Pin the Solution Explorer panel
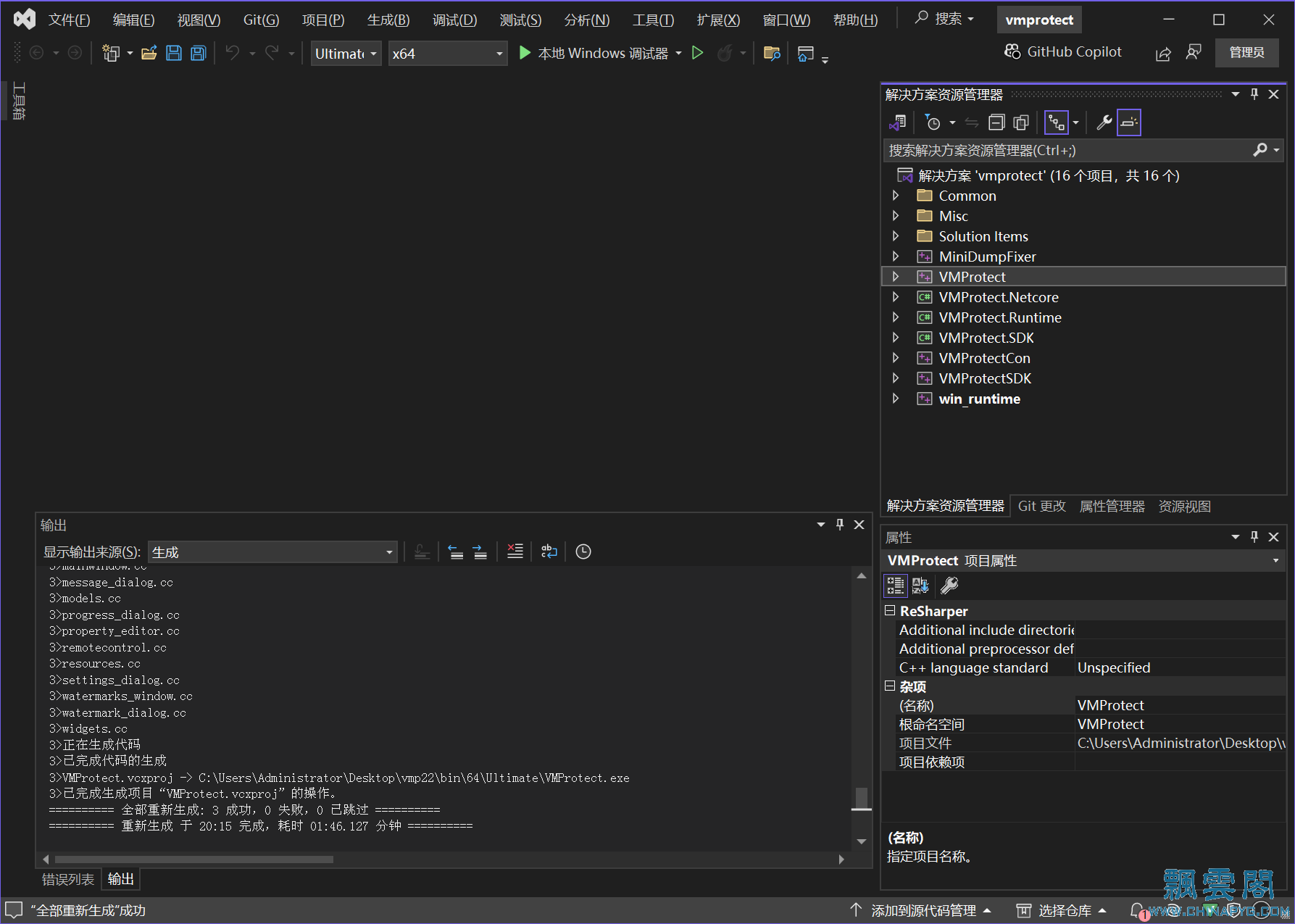Viewport: 1295px width, 924px height. tap(1254, 94)
